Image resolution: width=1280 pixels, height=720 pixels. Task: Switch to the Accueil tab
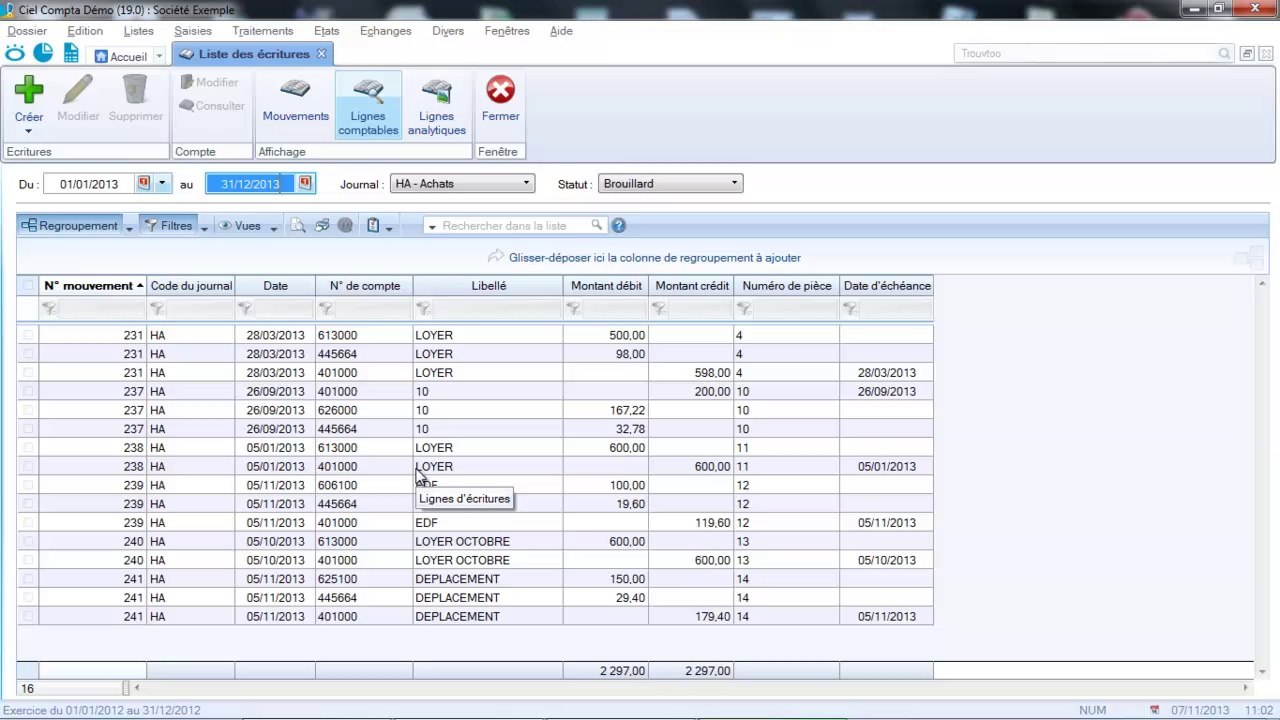[x=121, y=56]
